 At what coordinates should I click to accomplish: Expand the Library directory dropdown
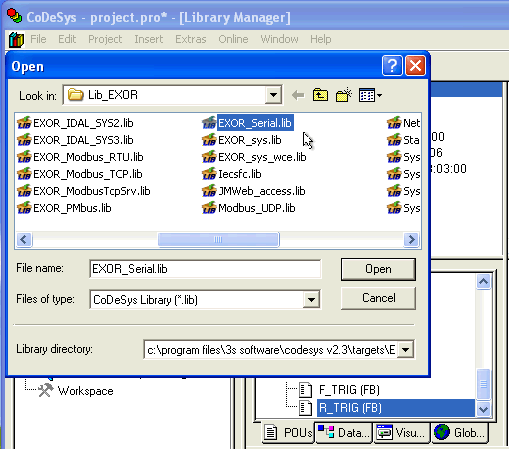pyautogui.click(x=406, y=350)
